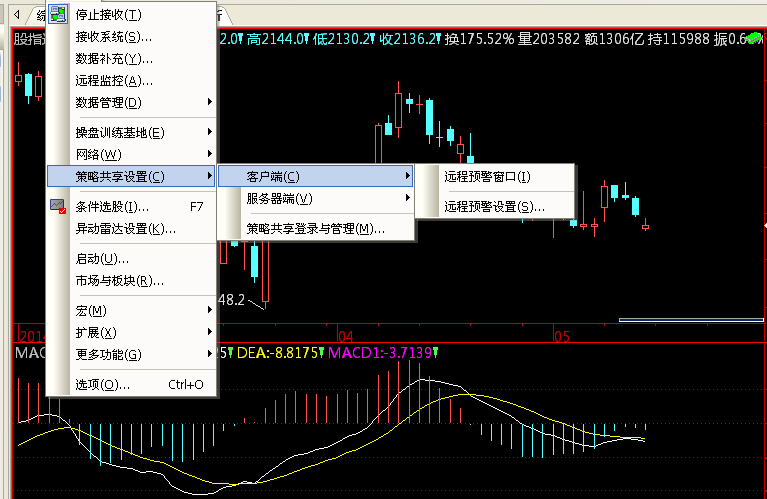Viewport: 767px width, 499px height.
Task: Open 选项(O)... menu entry
Action: click(x=131, y=385)
